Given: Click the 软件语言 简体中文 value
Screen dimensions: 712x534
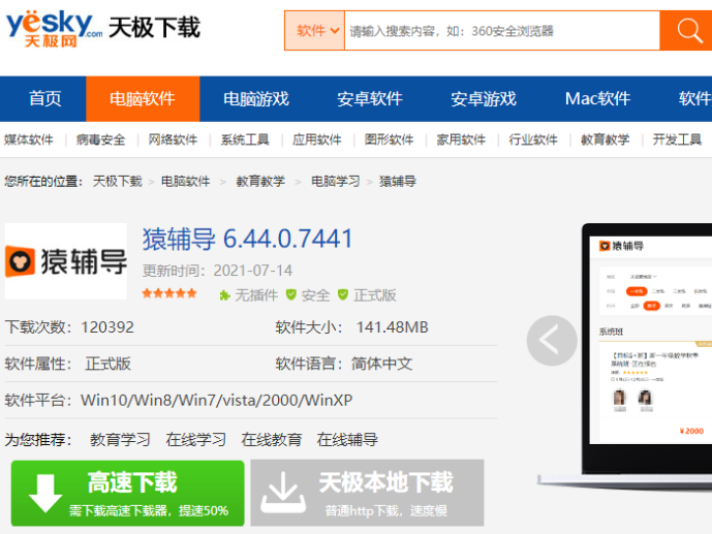Looking at the screenshot, I should click(382, 364).
